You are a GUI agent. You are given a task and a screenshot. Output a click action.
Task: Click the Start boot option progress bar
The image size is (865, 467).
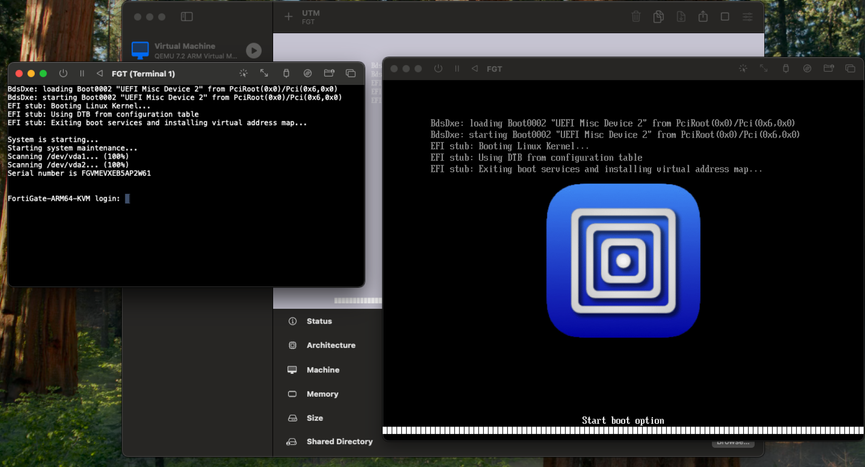623,431
